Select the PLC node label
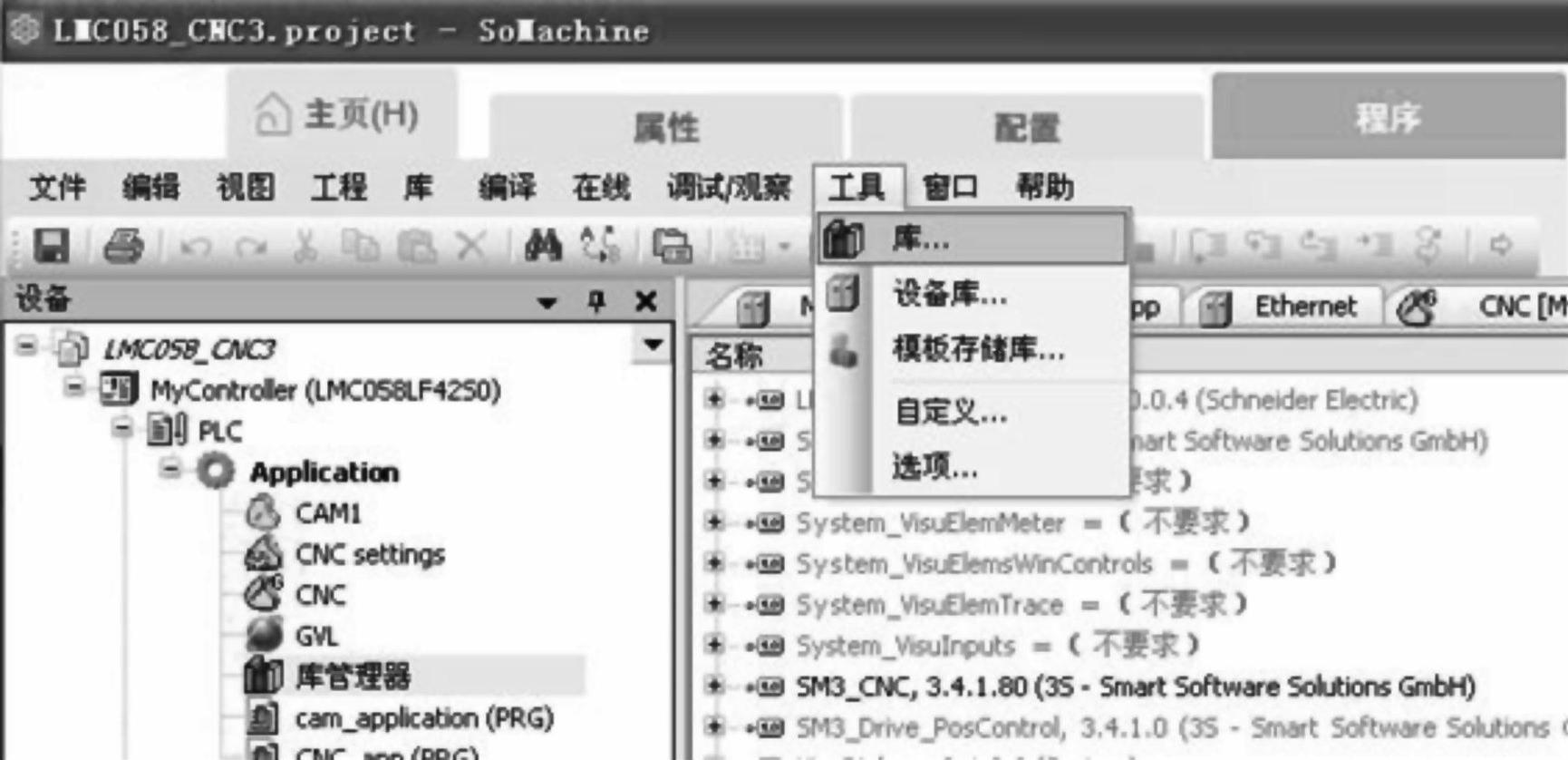 coord(220,431)
